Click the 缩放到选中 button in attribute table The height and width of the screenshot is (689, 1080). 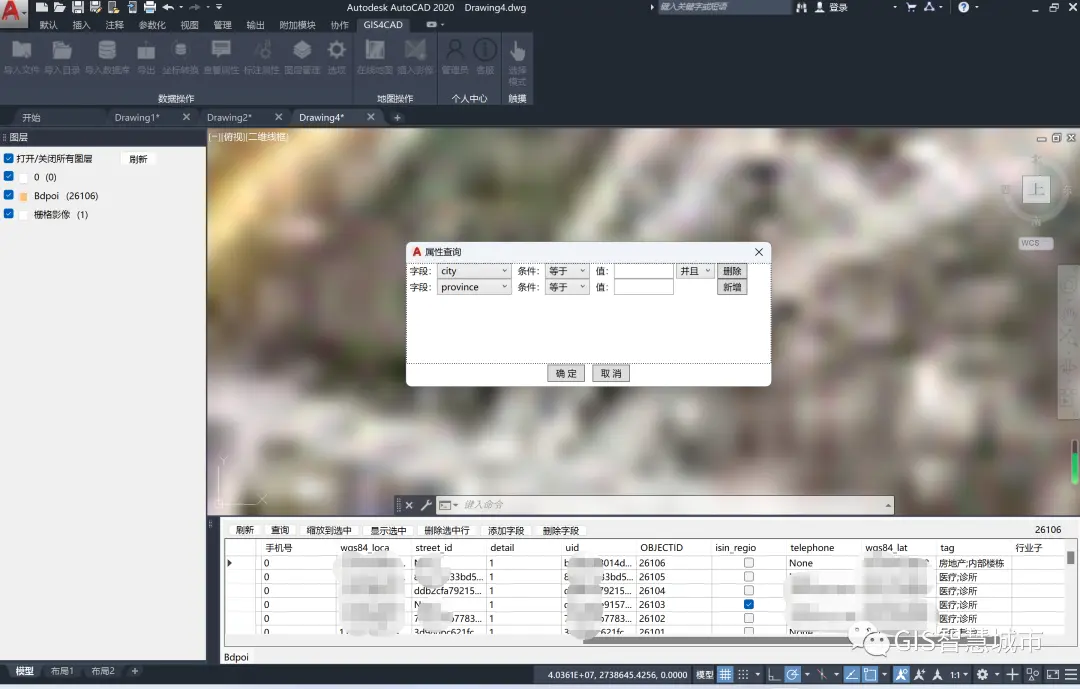click(x=329, y=531)
